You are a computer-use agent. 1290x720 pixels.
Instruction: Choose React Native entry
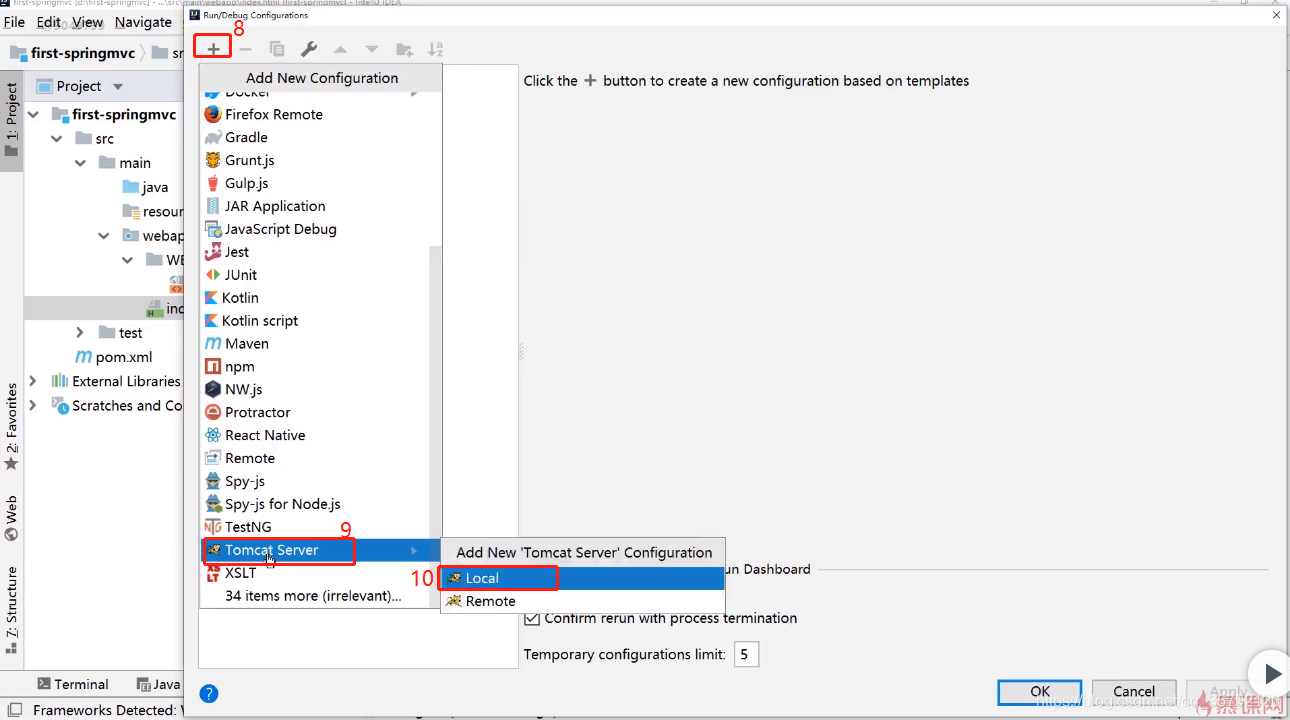315,436
